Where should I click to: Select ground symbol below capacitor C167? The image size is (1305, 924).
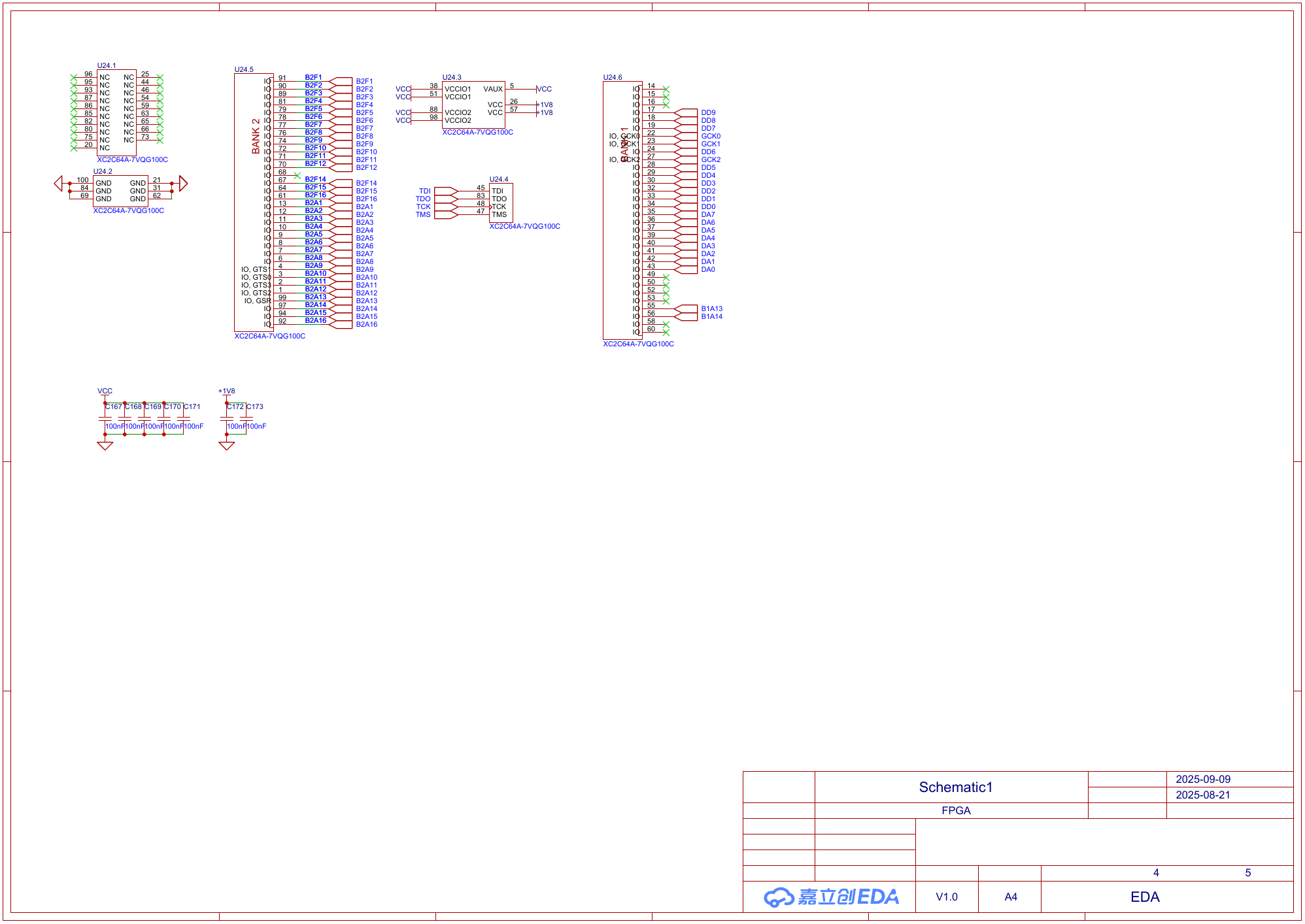click(x=105, y=445)
